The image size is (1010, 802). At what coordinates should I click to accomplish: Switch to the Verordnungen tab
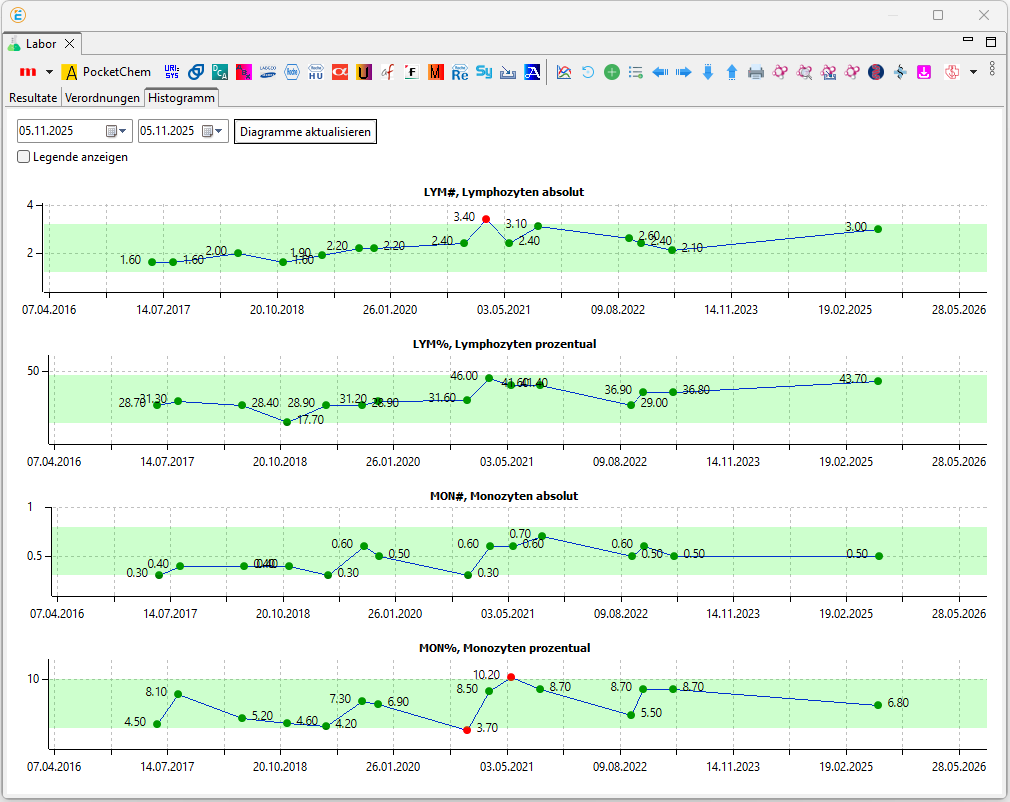[102, 98]
